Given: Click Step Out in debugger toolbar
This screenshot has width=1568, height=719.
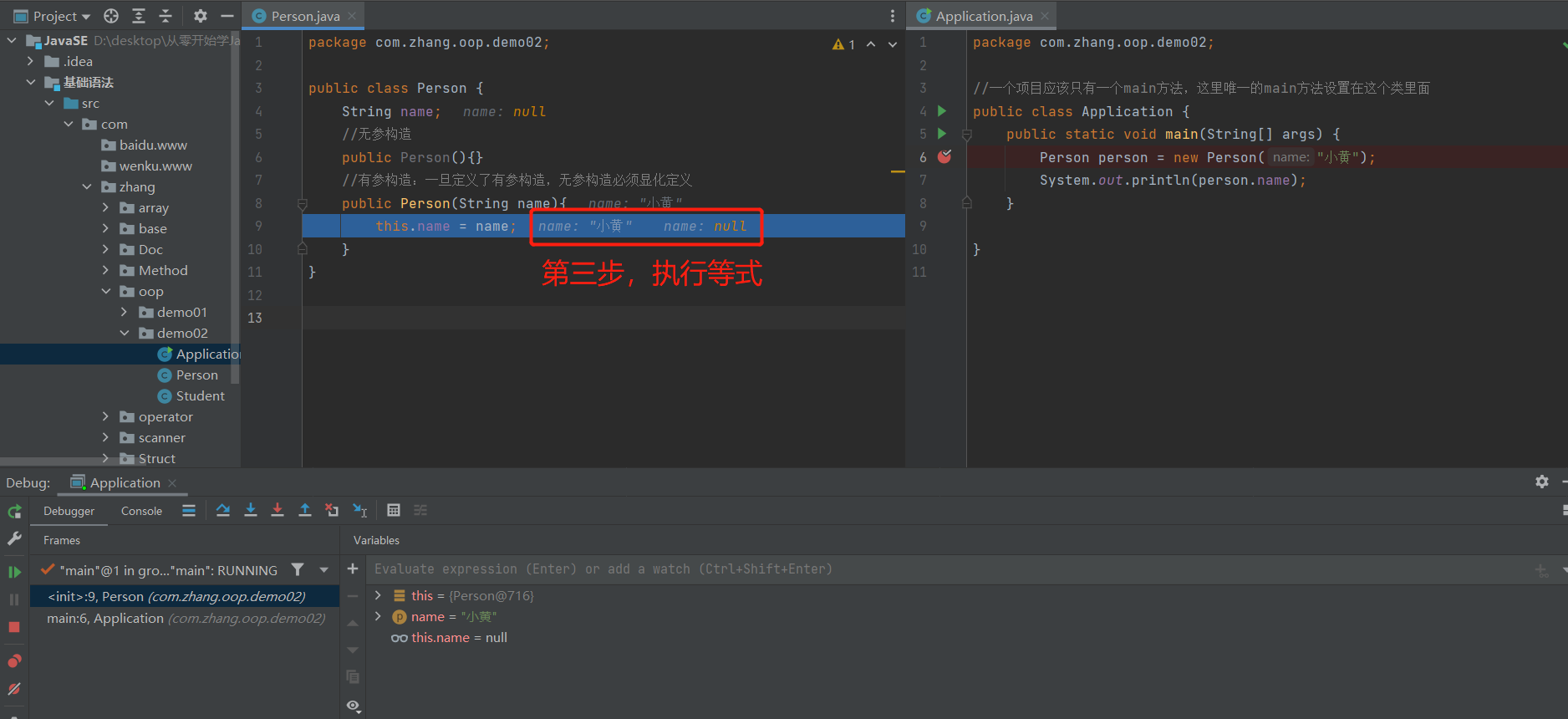Looking at the screenshot, I should [305, 510].
